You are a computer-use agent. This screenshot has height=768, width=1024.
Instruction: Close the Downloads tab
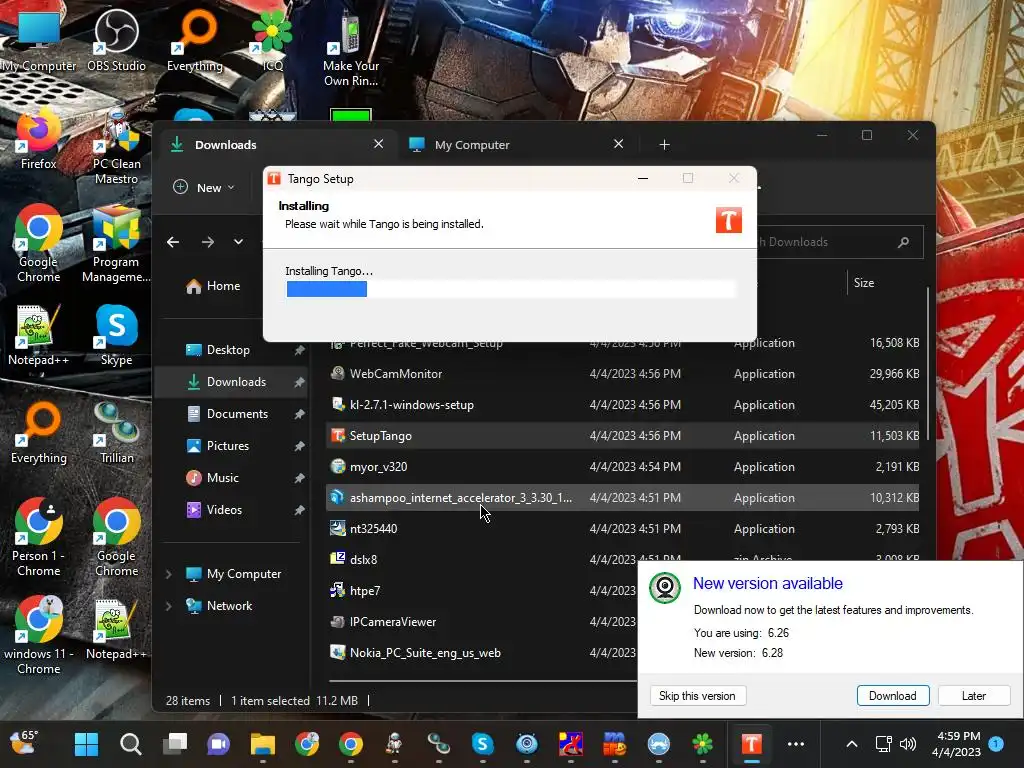(378, 144)
